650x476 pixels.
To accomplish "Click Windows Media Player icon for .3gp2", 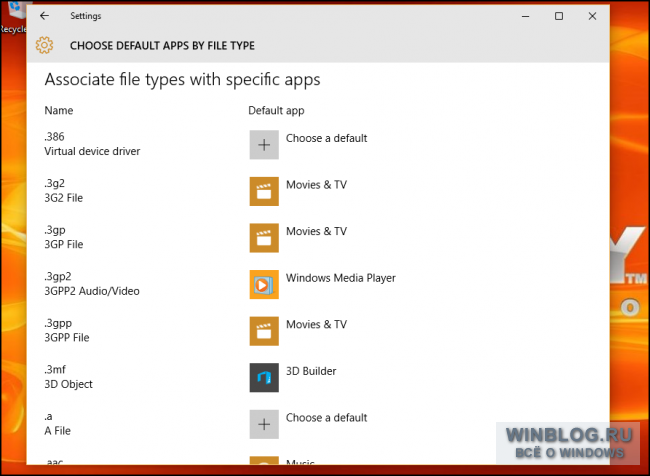I will pyautogui.click(x=264, y=284).
